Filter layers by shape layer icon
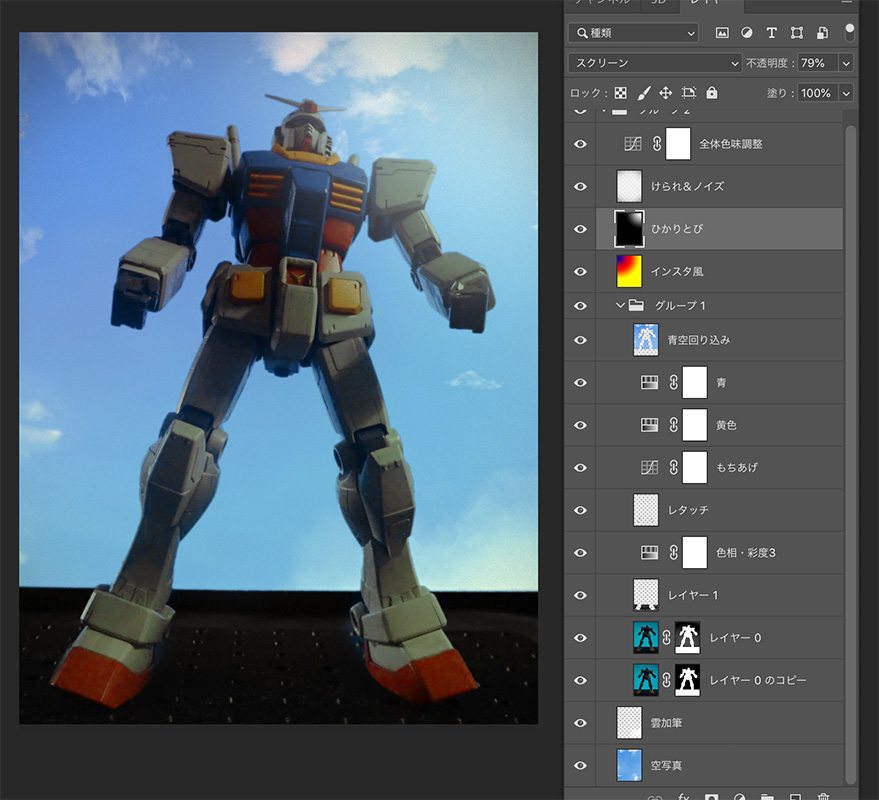879x800 pixels. click(x=796, y=33)
